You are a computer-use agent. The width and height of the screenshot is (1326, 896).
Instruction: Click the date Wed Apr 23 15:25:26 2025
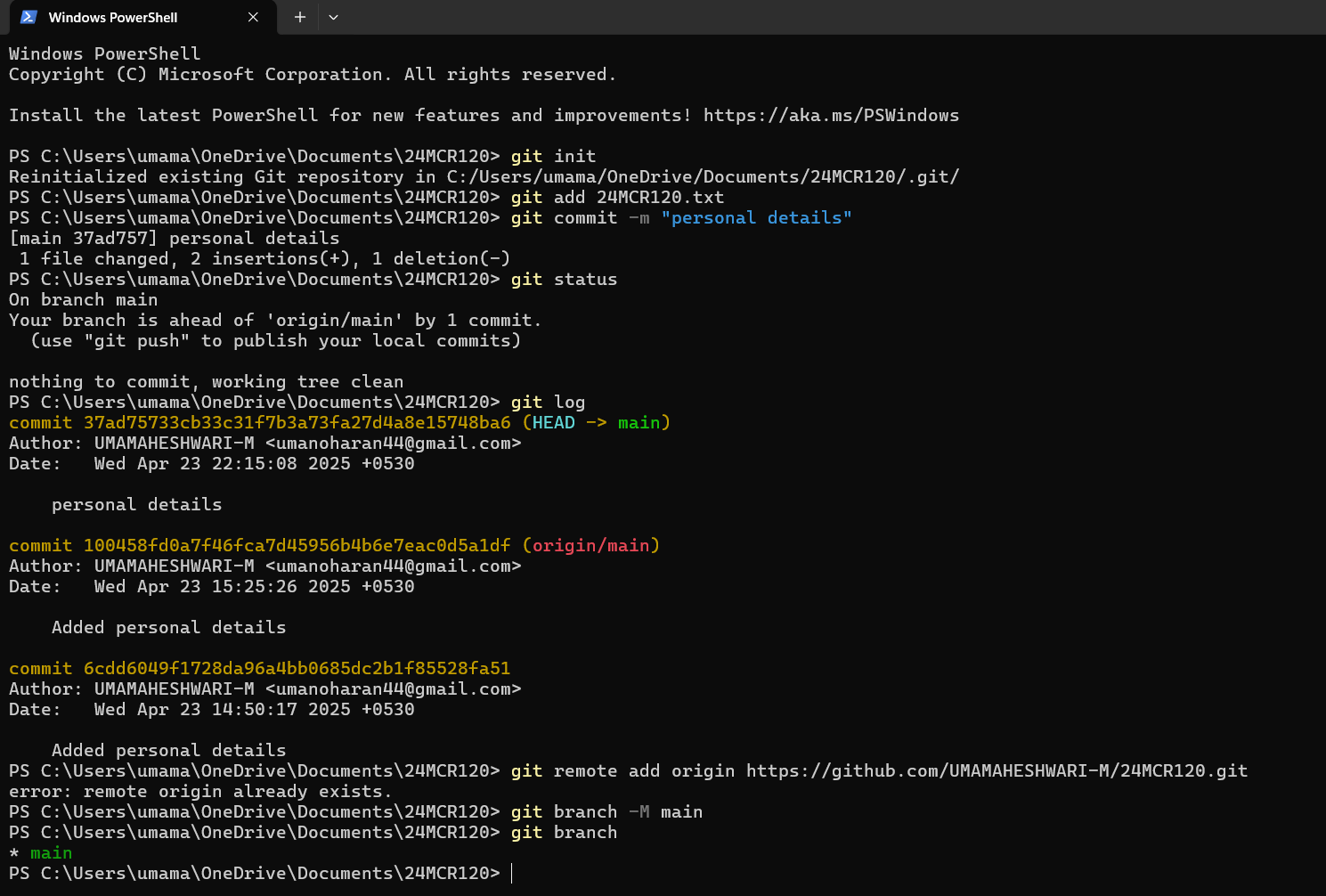[x=223, y=586]
